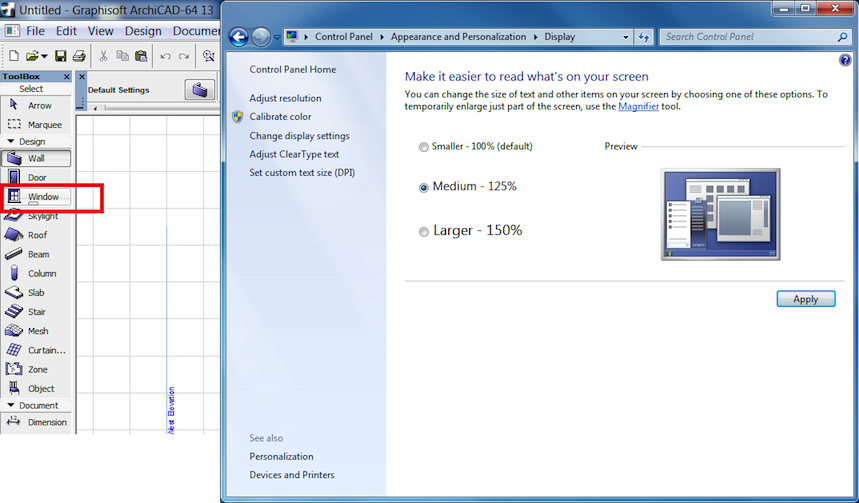
Task: Open Calibrate color link
Action: click(x=280, y=117)
